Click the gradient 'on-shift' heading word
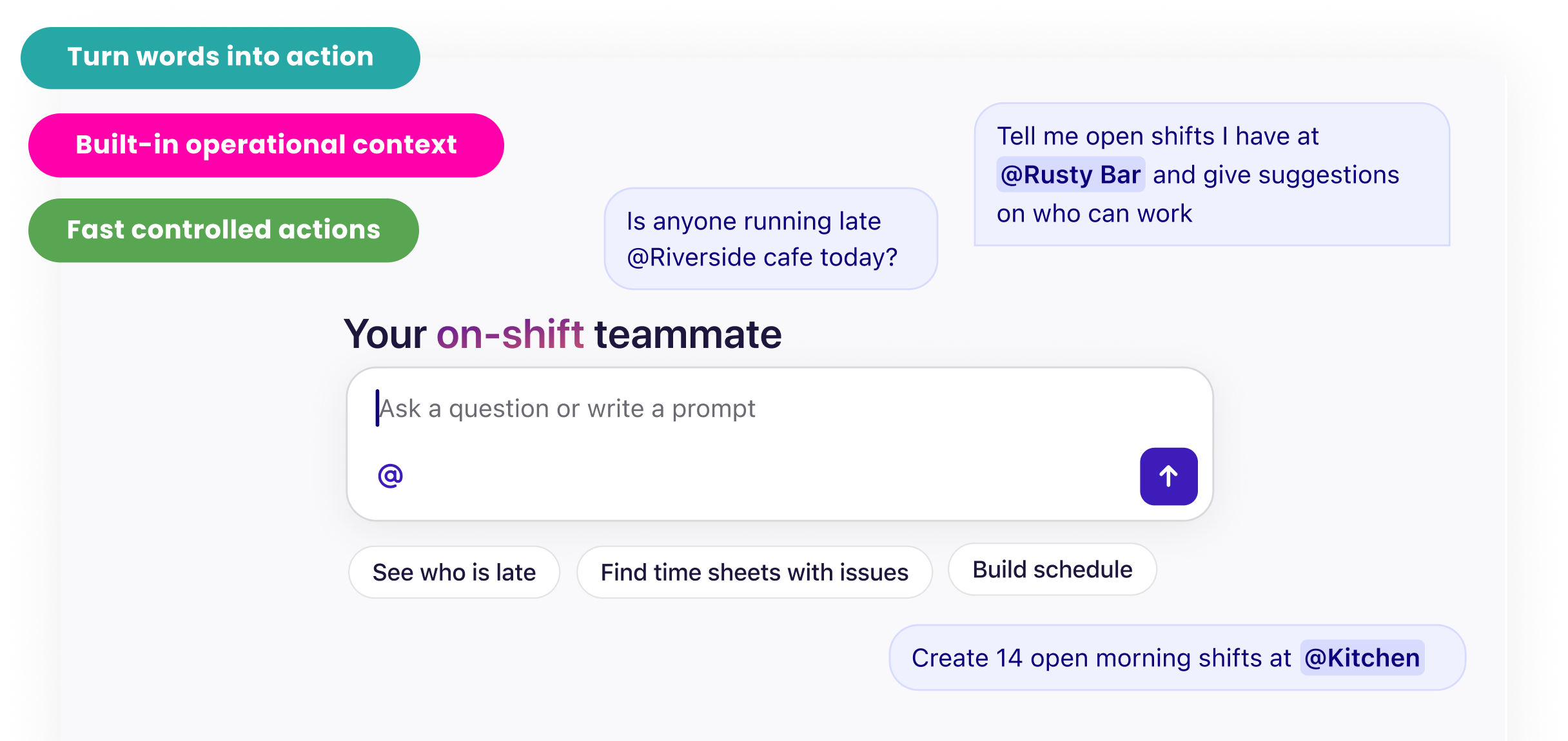 pyautogui.click(x=510, y=334)
